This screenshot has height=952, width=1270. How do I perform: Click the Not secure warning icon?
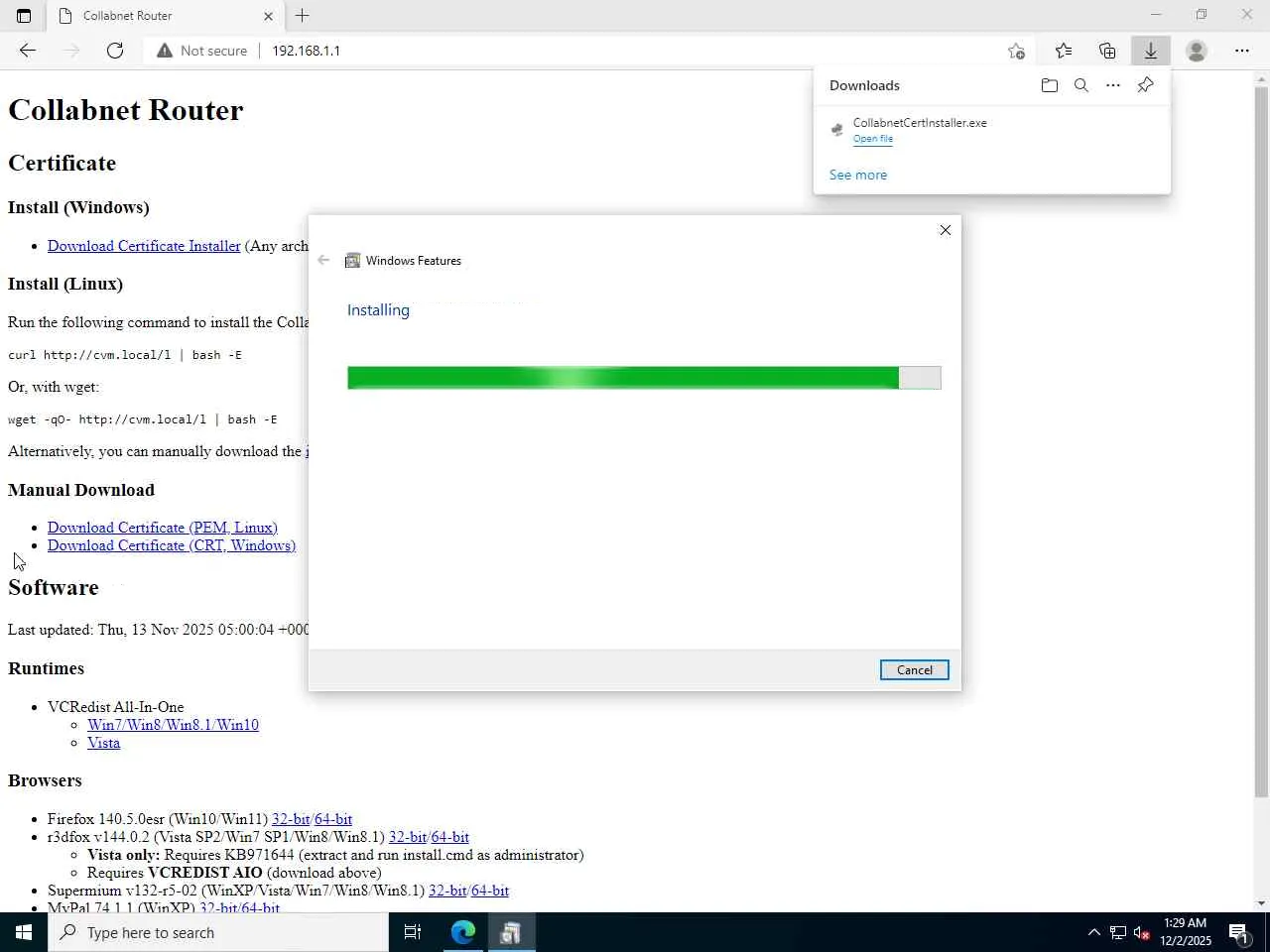165,51
